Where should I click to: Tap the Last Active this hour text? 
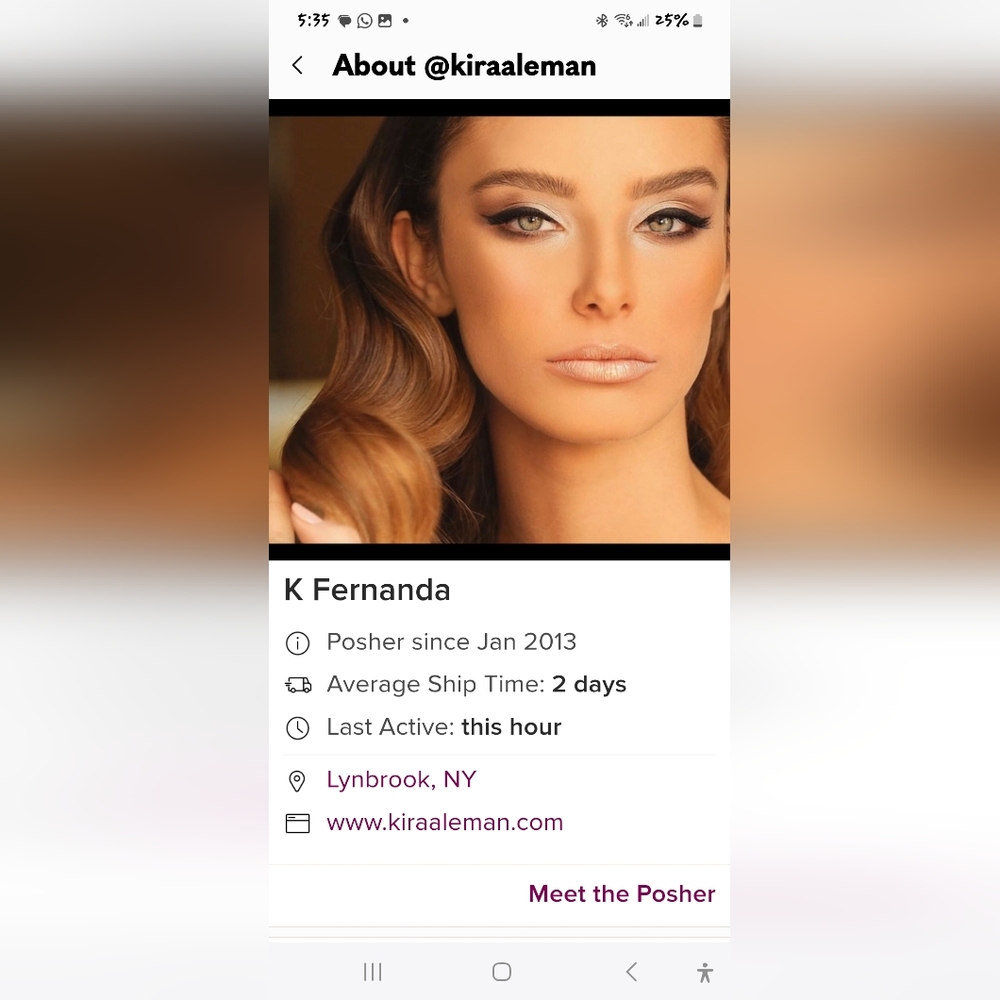click(443, 727)
